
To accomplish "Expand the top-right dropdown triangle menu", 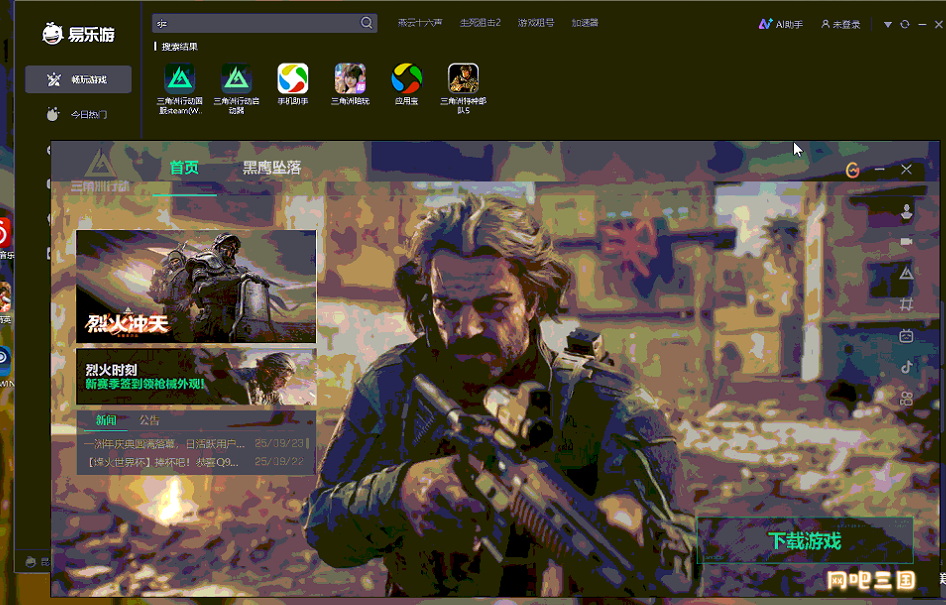I will (887, 24).
